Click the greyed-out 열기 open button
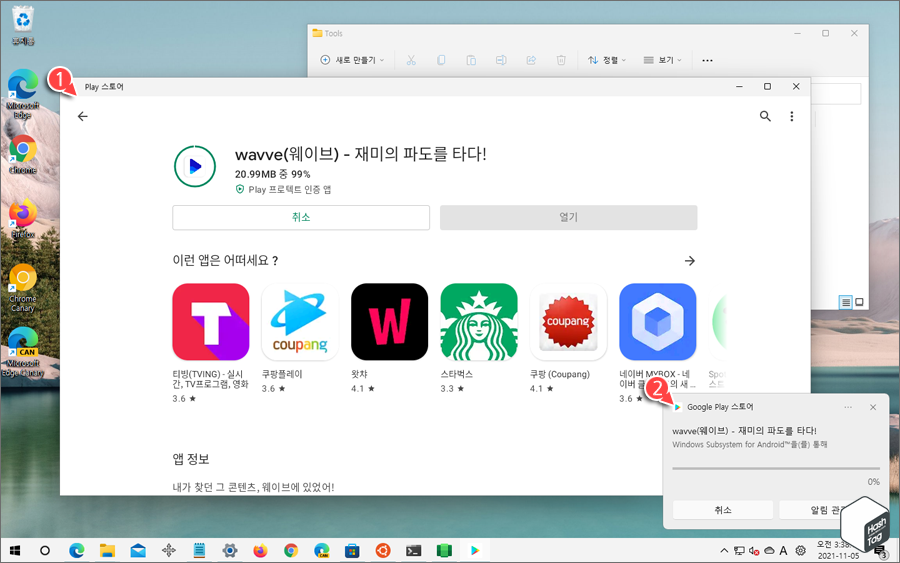 (x=568, y=218)
